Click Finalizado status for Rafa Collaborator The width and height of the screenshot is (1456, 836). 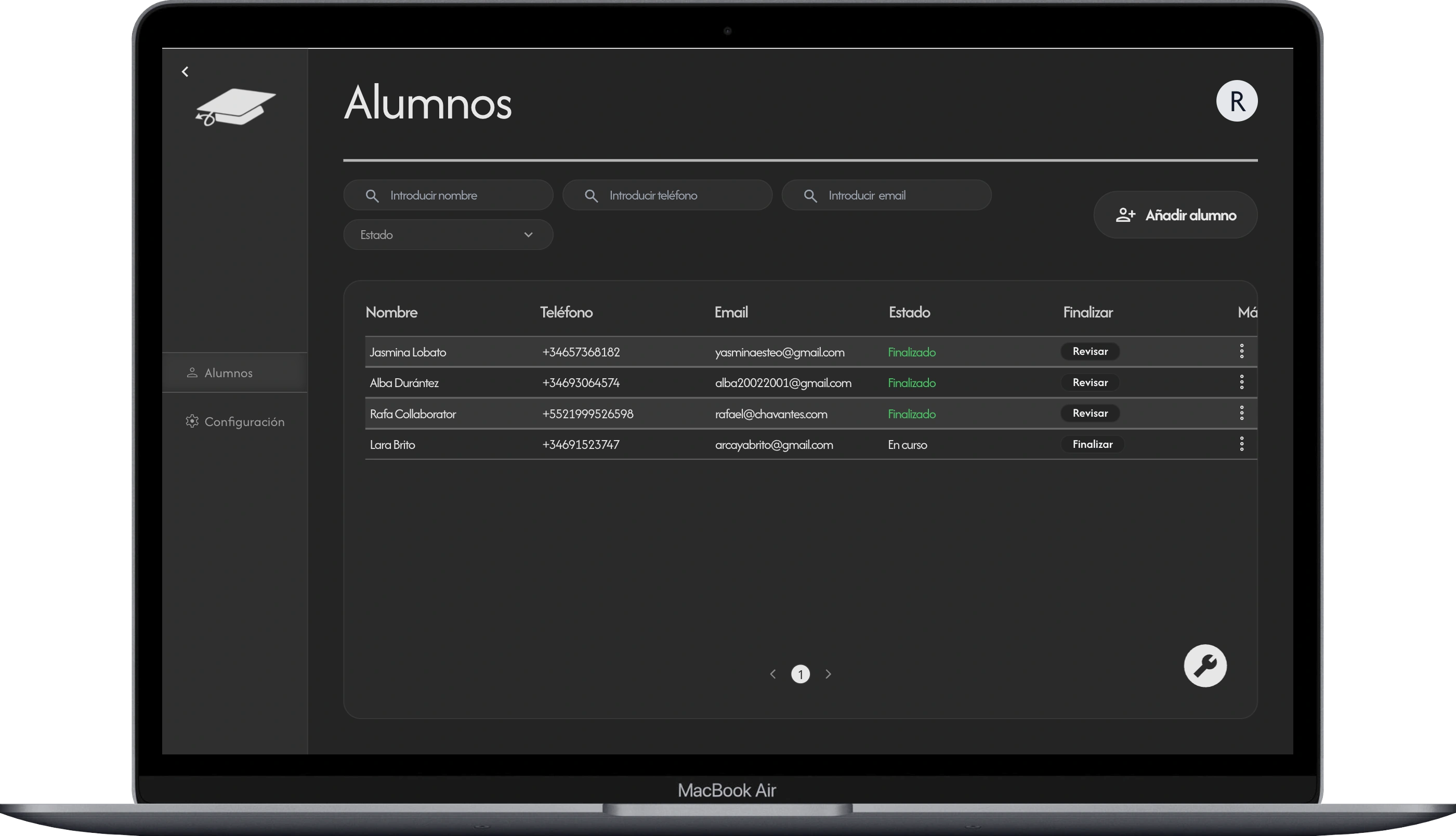pos(912,414)
